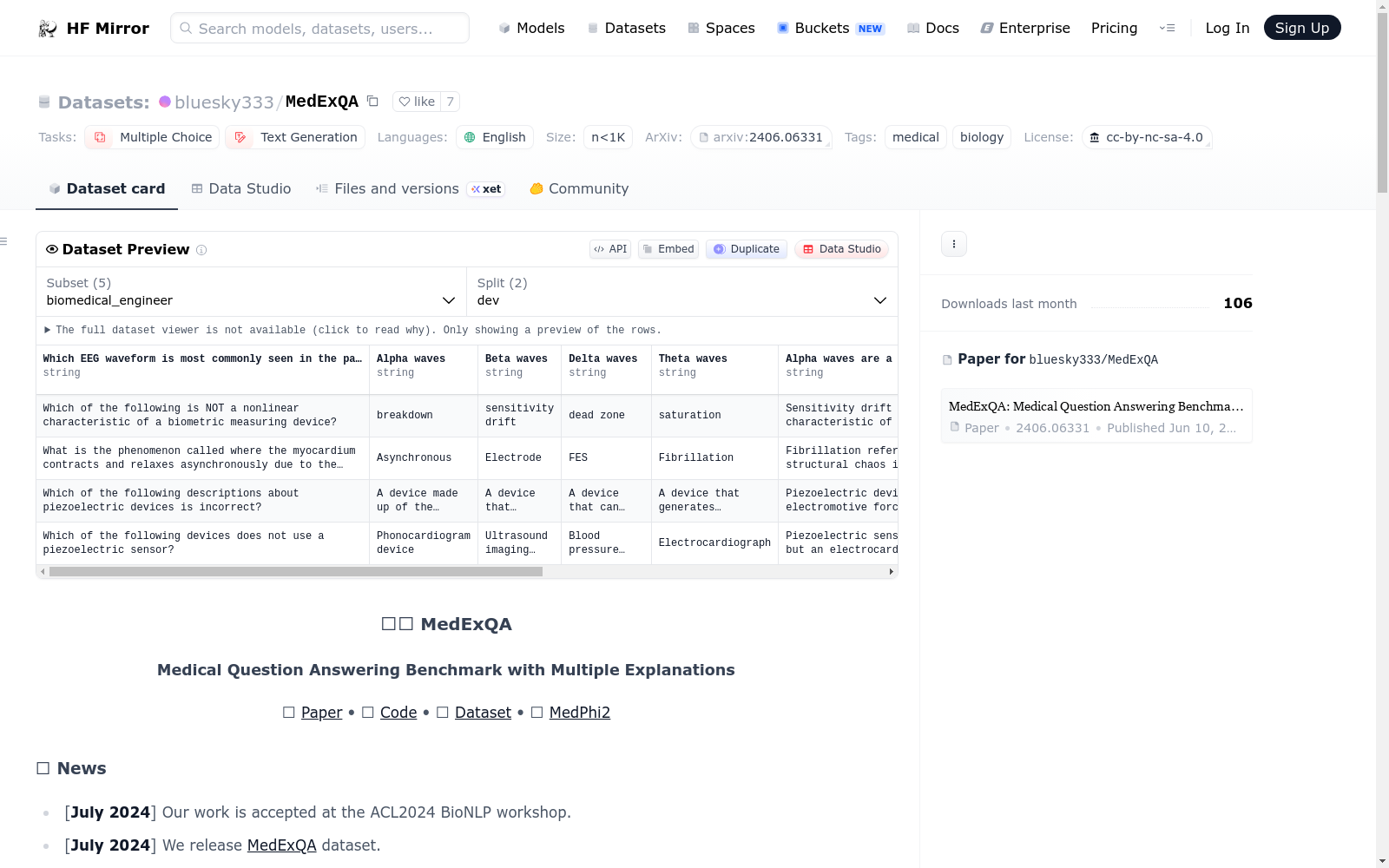
Task: Click the table scrollbar's left arrow
Action: 43,571
